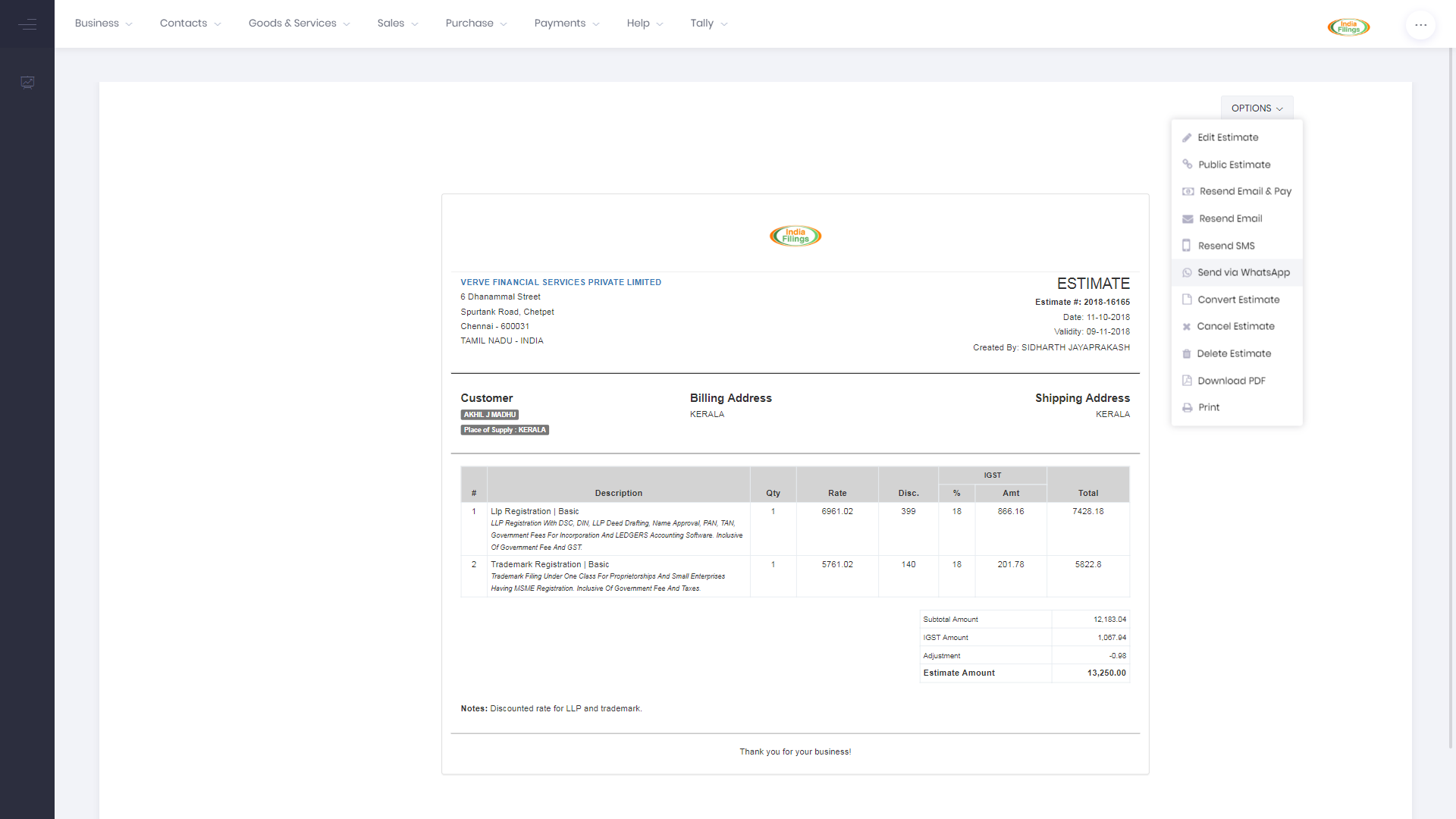
Task: Click the printer icon for Print
Action: click(x=1187, y=408)
